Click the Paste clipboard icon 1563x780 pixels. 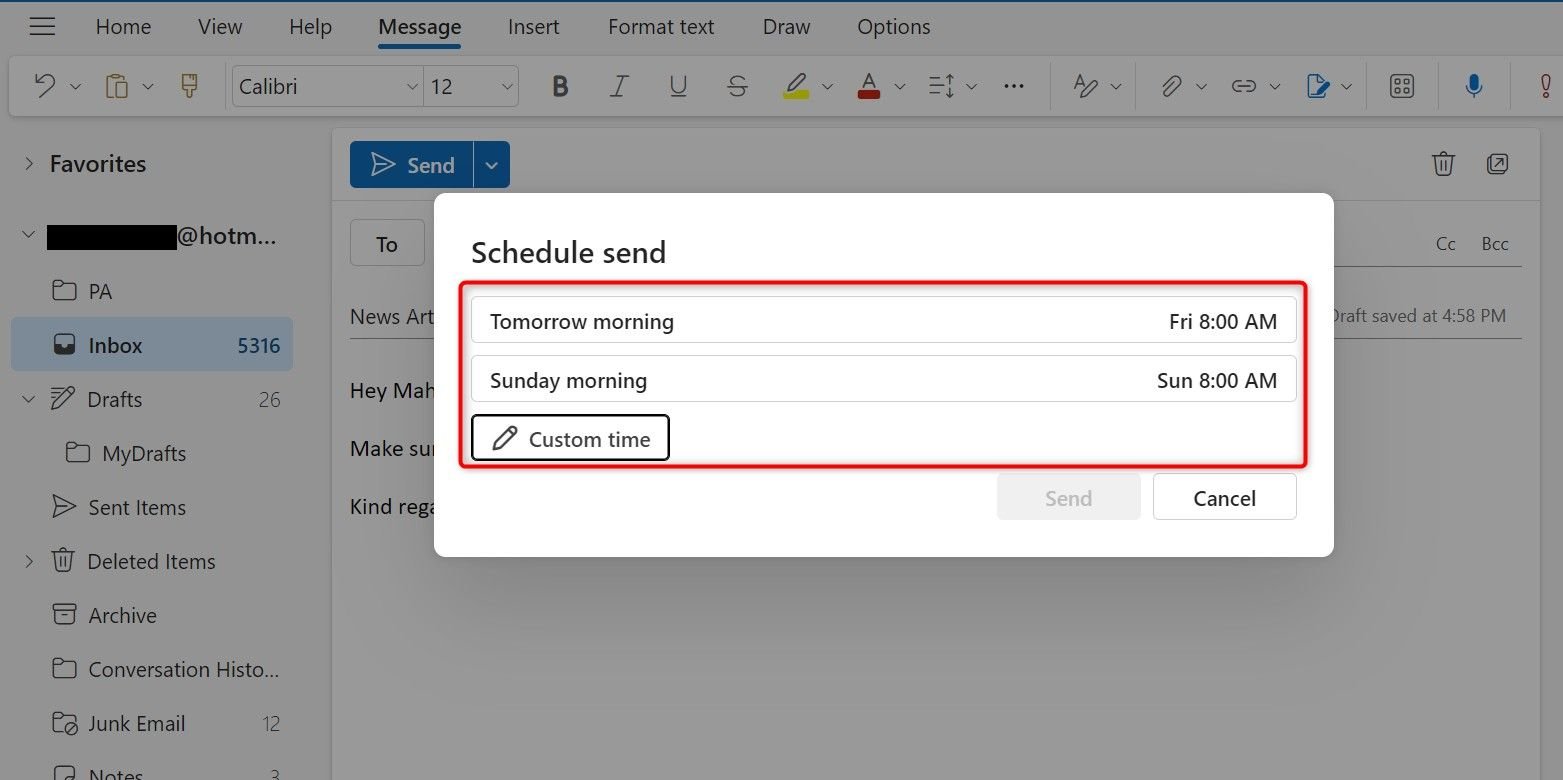pyautogui.click(x=117, y=86)
